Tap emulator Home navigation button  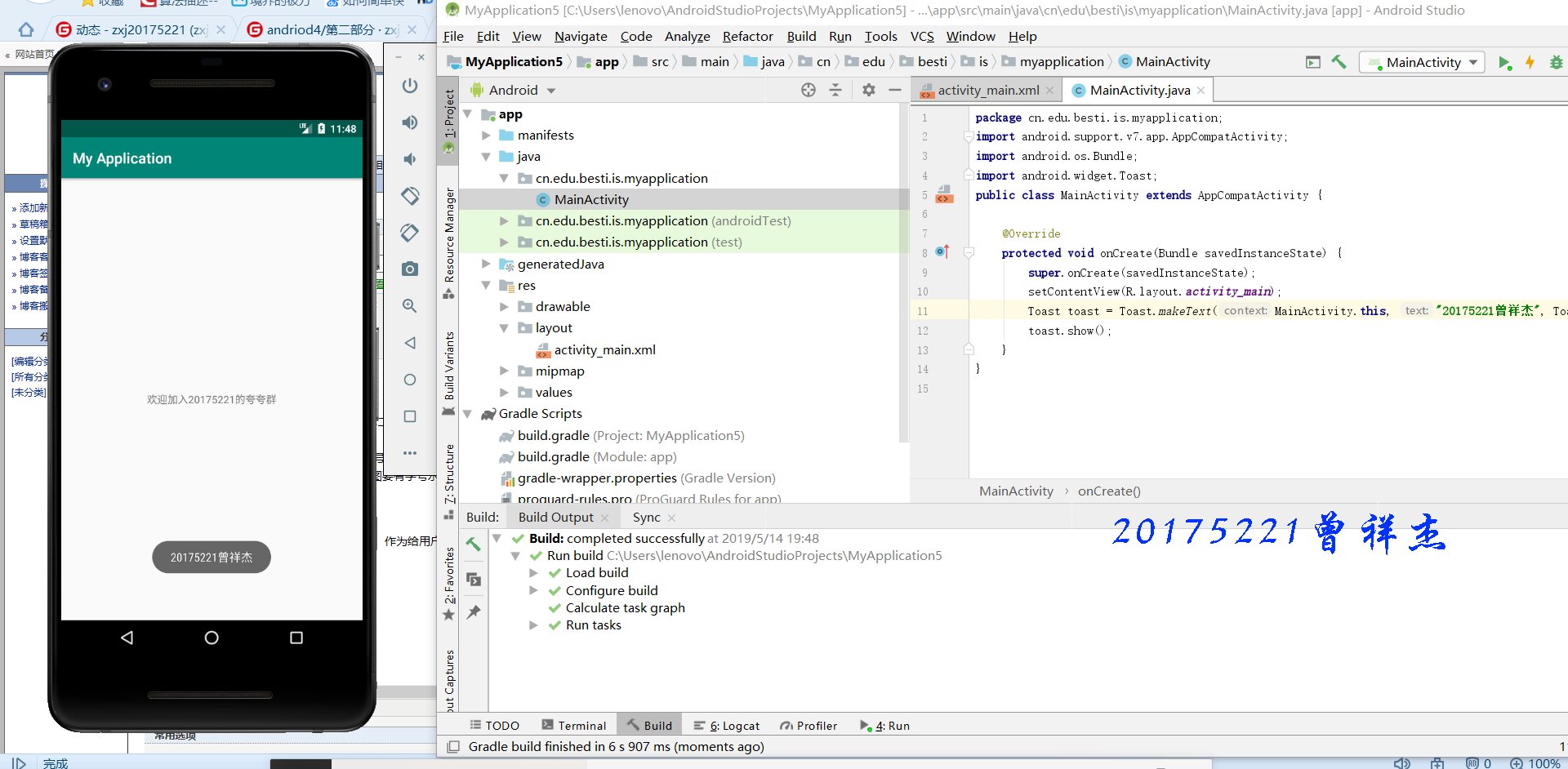click(212, 638)
